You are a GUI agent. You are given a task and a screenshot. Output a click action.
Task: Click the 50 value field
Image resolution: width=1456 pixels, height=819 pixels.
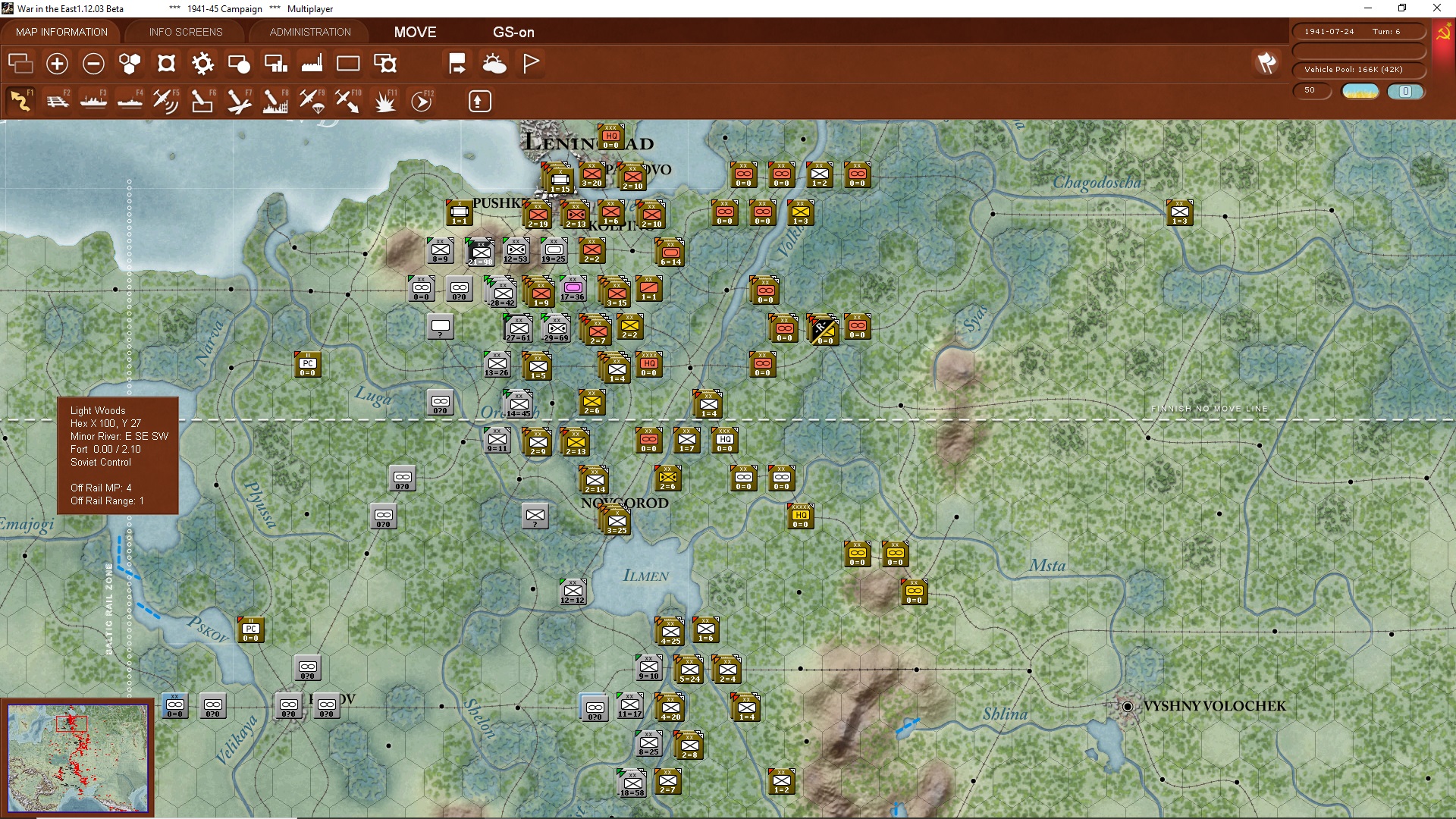click(x=1311, y=90)
